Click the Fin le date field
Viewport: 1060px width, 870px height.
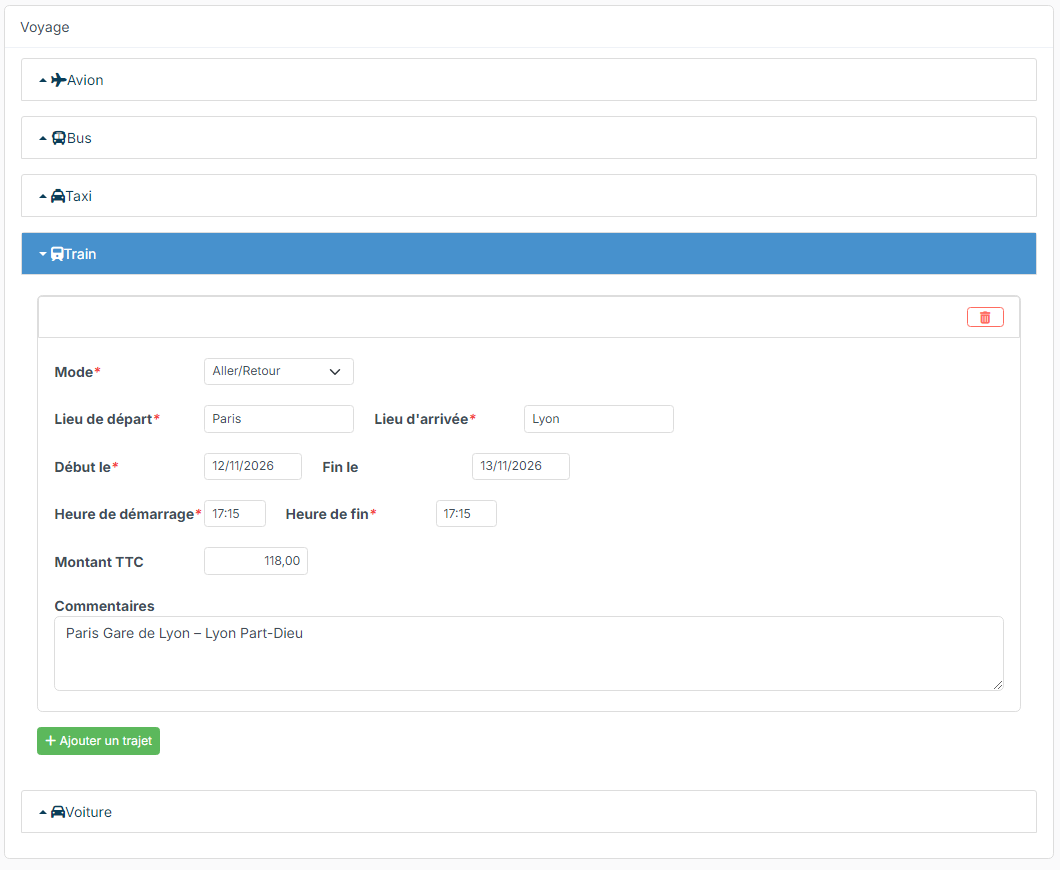(521, 466)
